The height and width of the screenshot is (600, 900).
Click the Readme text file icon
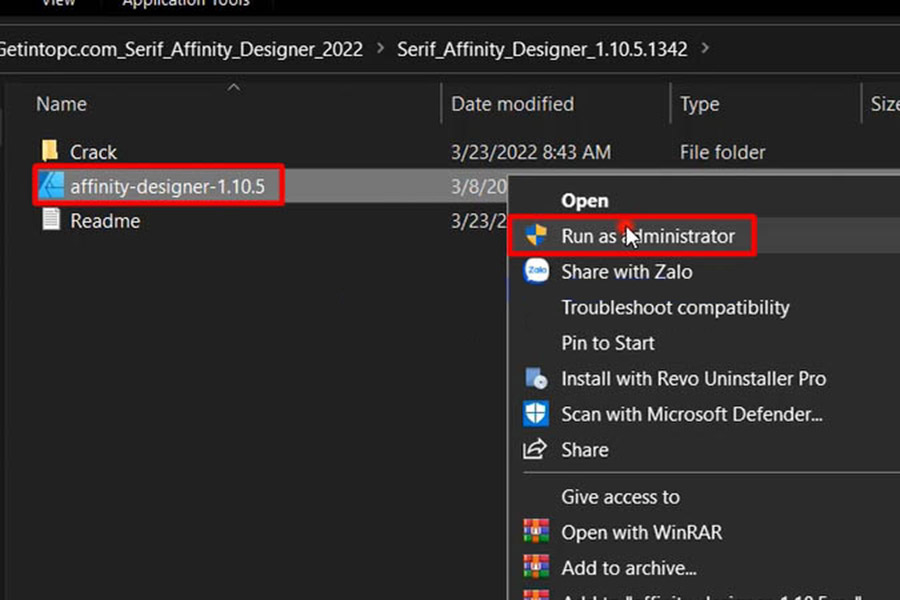click(51, 220)
